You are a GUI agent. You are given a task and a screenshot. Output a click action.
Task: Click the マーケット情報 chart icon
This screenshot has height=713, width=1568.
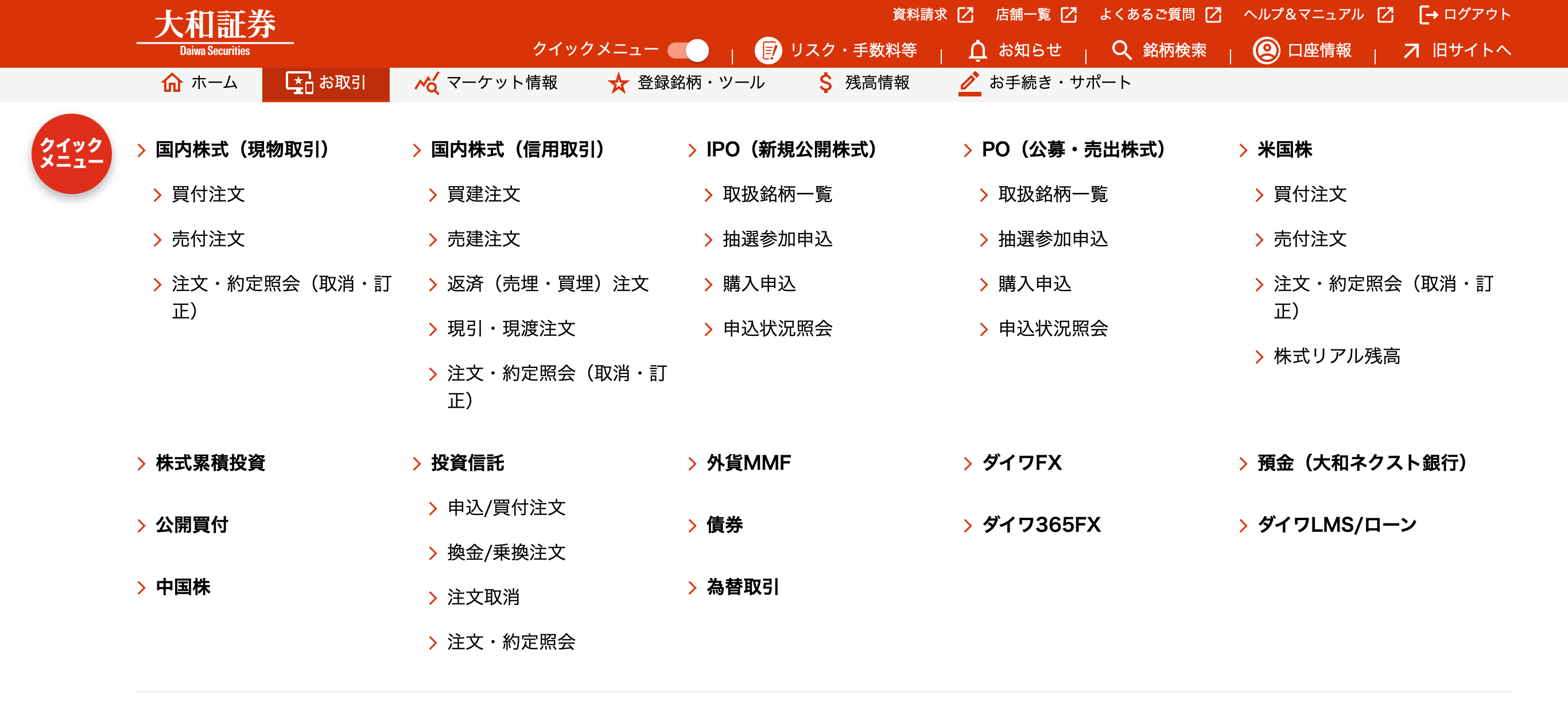pos(426,83)
